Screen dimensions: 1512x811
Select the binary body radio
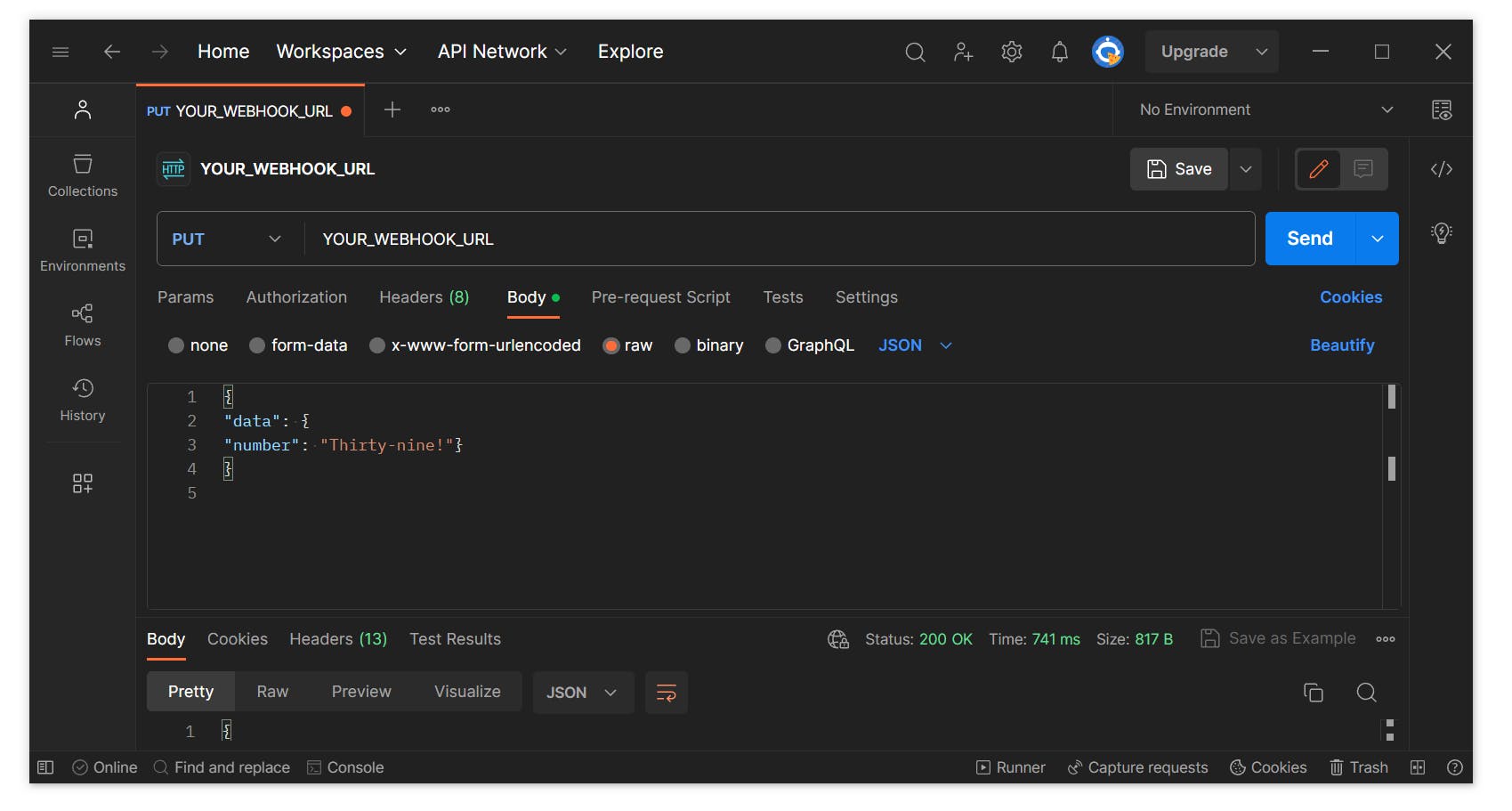point(683,345)
